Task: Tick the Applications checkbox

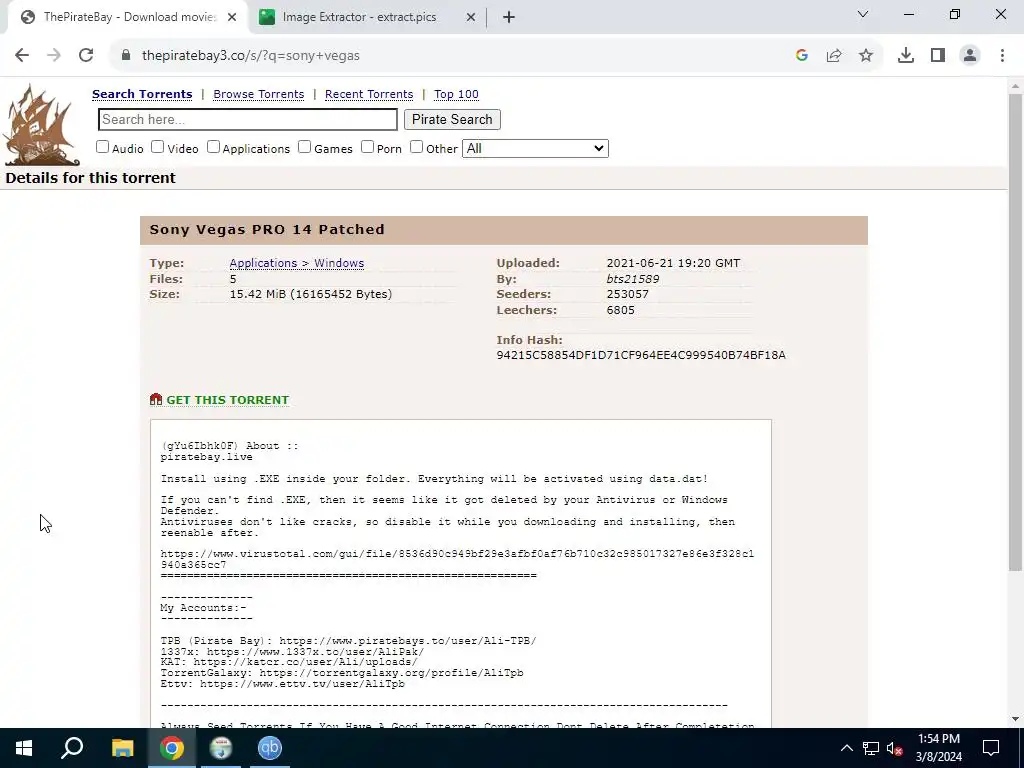Action: [214, 147]
